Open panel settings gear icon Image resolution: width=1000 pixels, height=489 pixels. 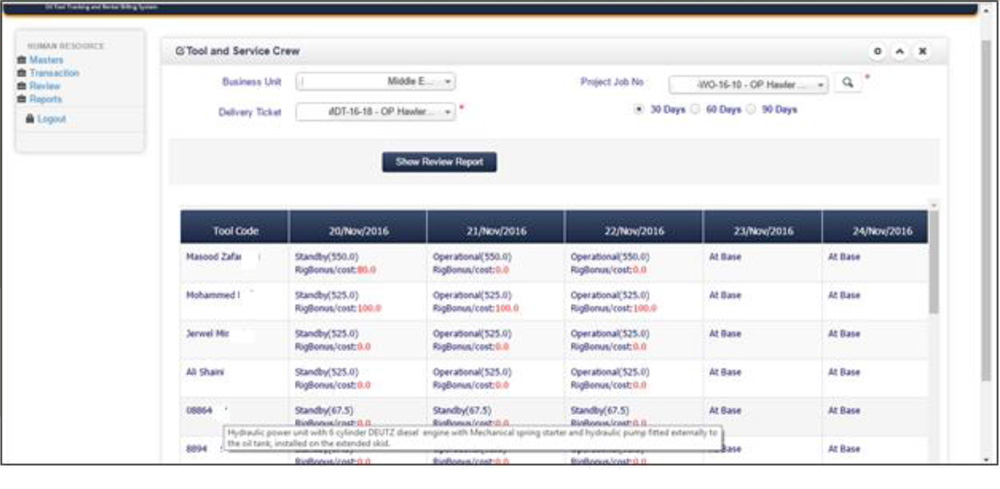pos(878,51)
